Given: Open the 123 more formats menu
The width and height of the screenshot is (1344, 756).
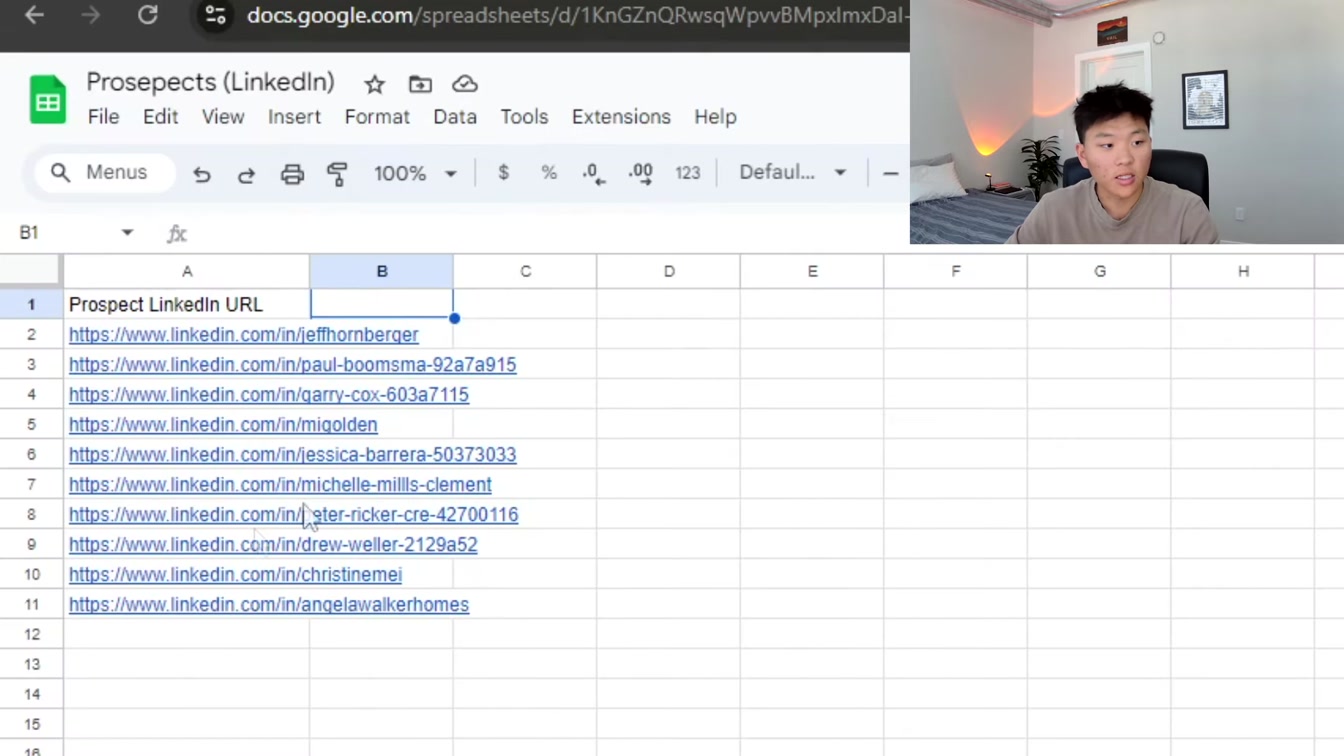Looking at the screenshot, I should [687, 173].
